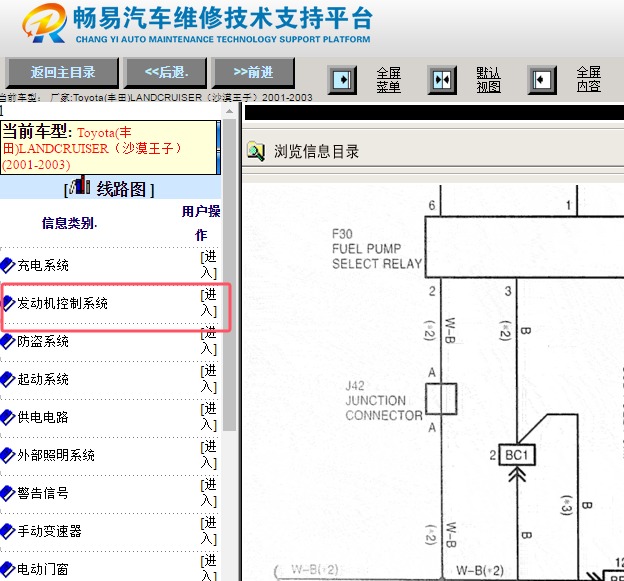Click the BC1 connector box in diagram
The height and width of the screenshot is (581, 624).
tap(517, 455)
